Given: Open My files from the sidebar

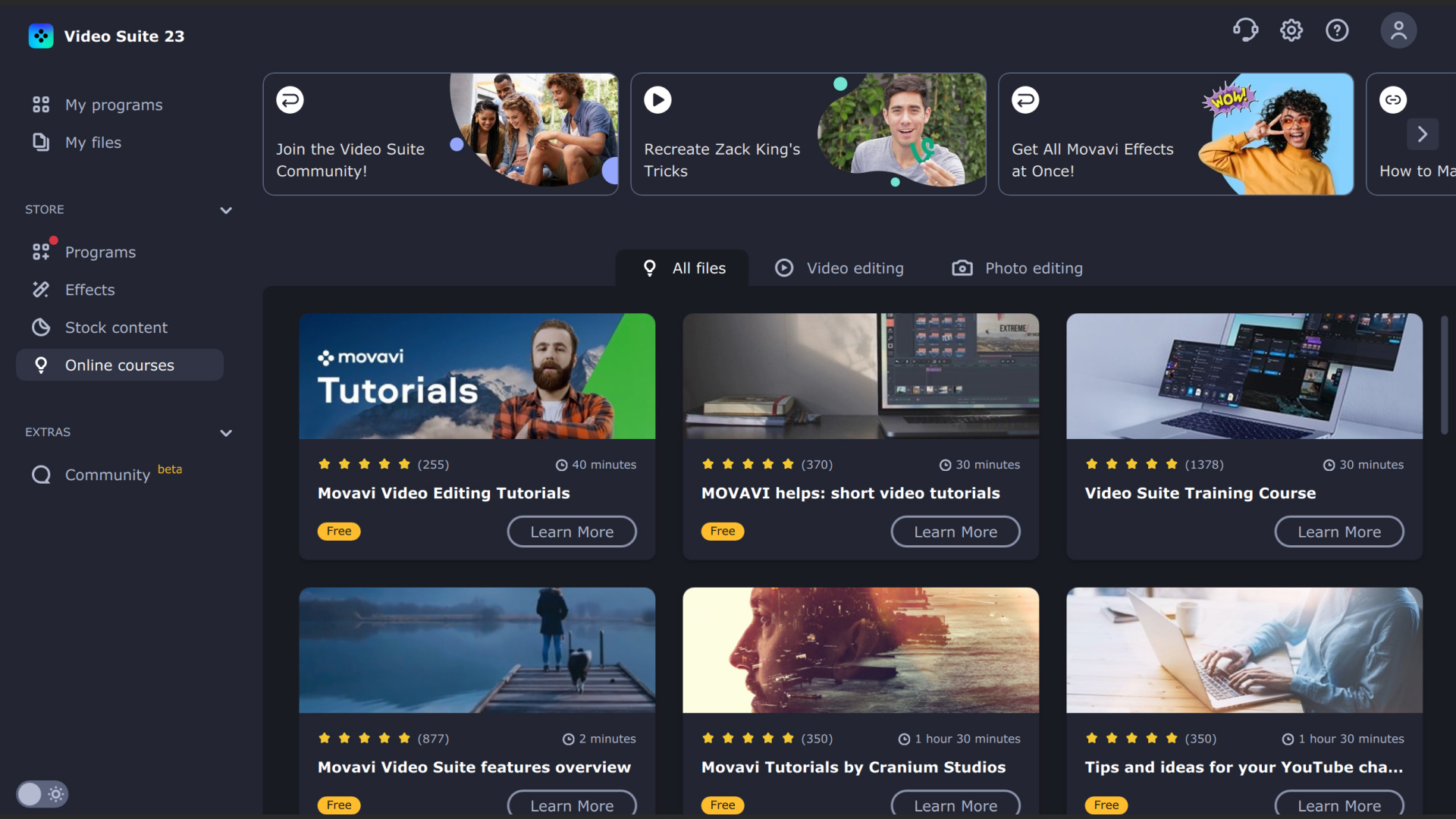Looking at the screenshot, I should 93,143.
